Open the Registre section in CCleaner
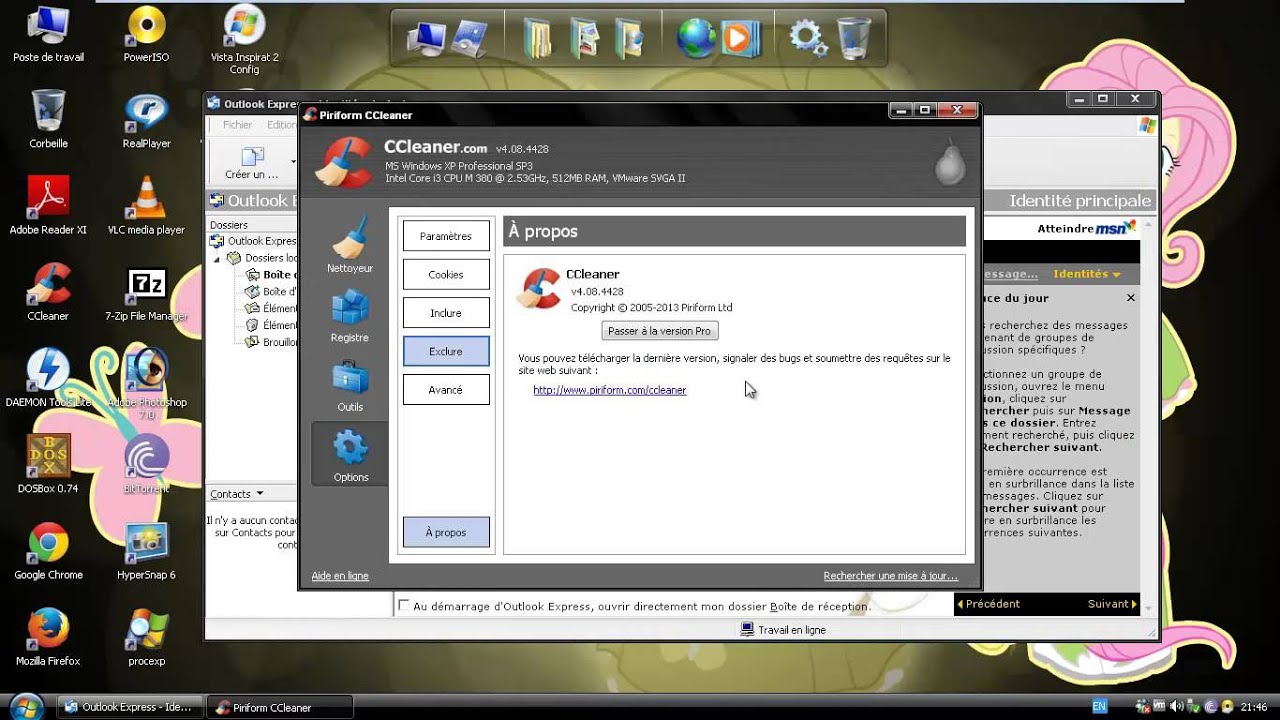Viewport: 1280px width, 720px height. point(350,315)
